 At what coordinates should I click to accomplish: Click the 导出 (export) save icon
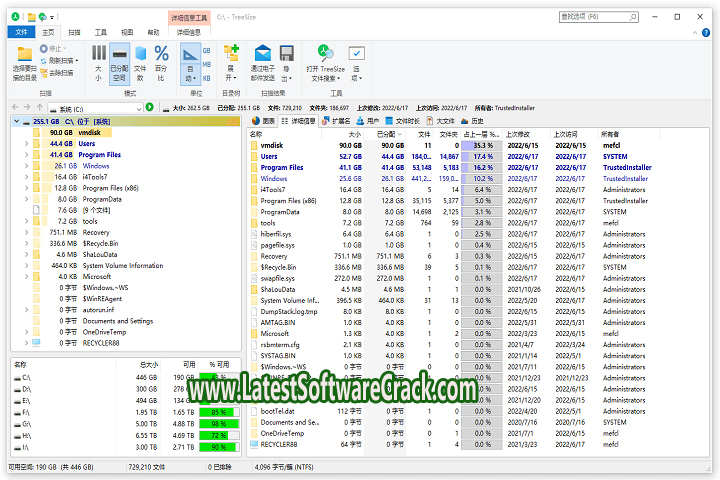(x=287, y=53)
